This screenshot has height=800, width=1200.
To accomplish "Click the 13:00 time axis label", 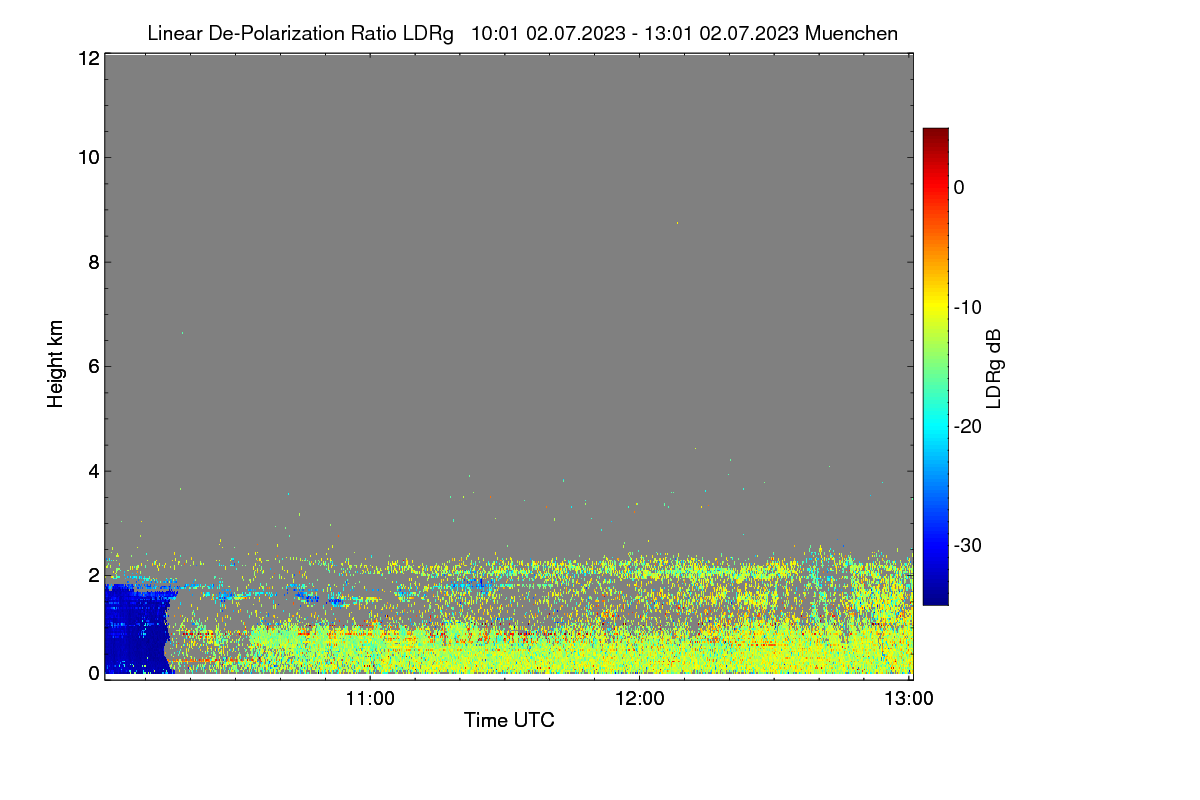I will click(x=909, y=699).
